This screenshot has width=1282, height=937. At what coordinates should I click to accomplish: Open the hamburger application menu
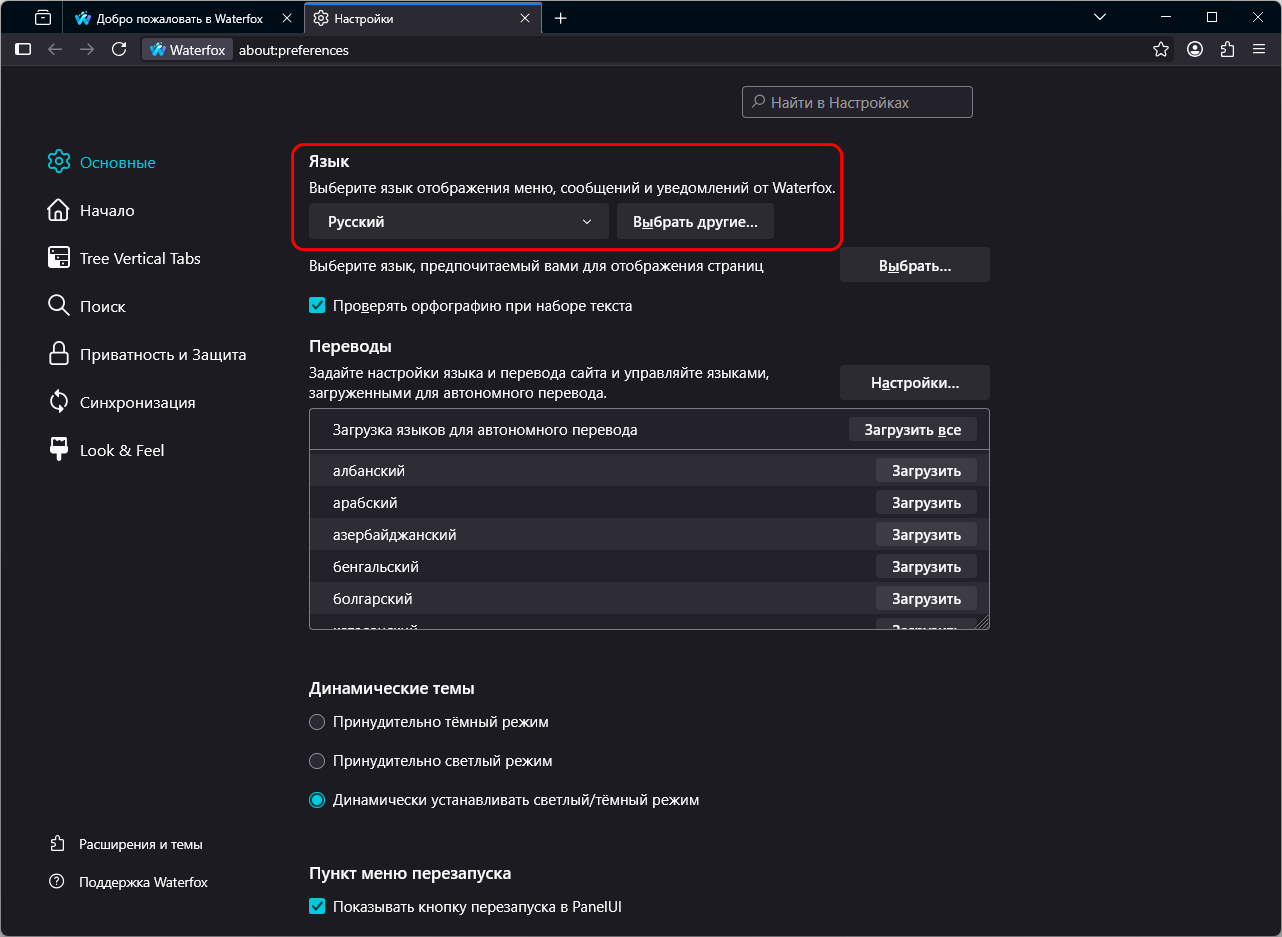1259,49
